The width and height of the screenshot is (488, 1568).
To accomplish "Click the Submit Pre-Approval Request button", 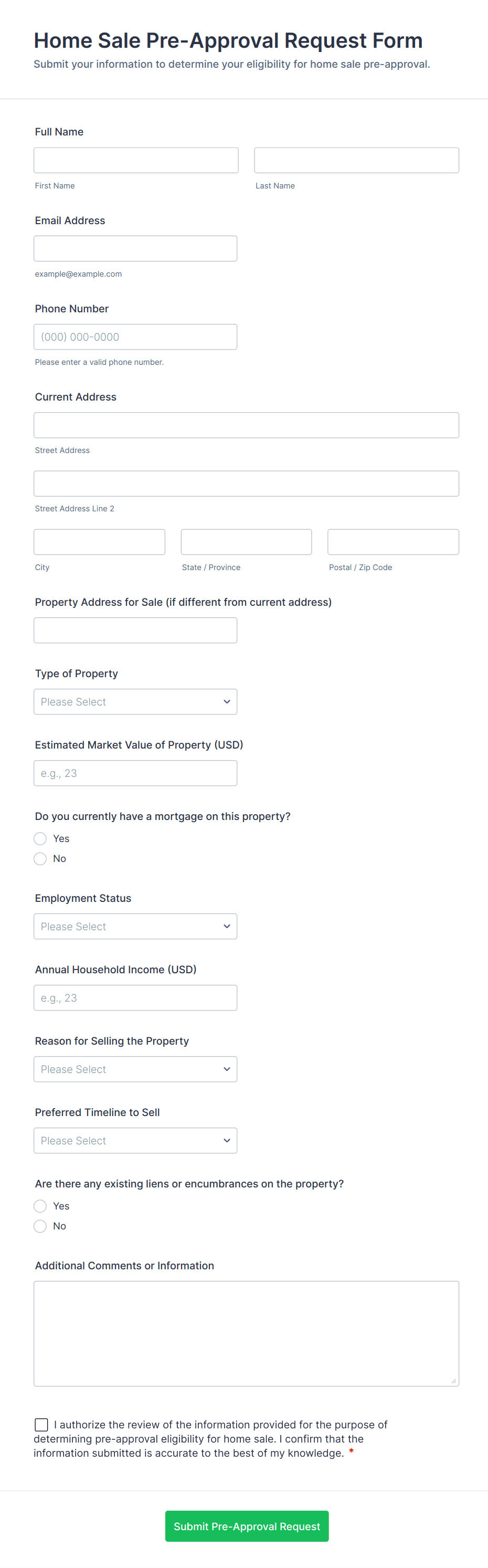I will pyautogui.click(x=247, y=1527).
